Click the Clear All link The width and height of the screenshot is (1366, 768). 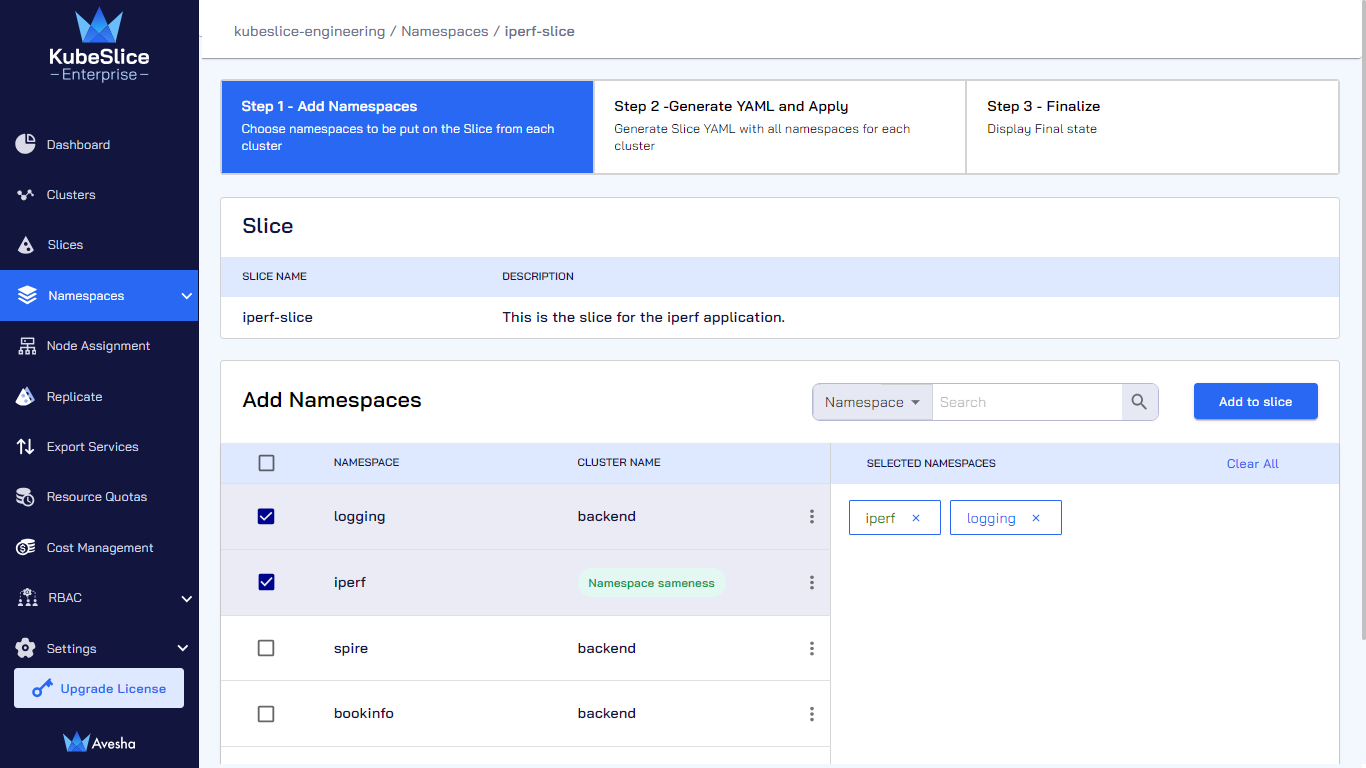point(1252,464)
